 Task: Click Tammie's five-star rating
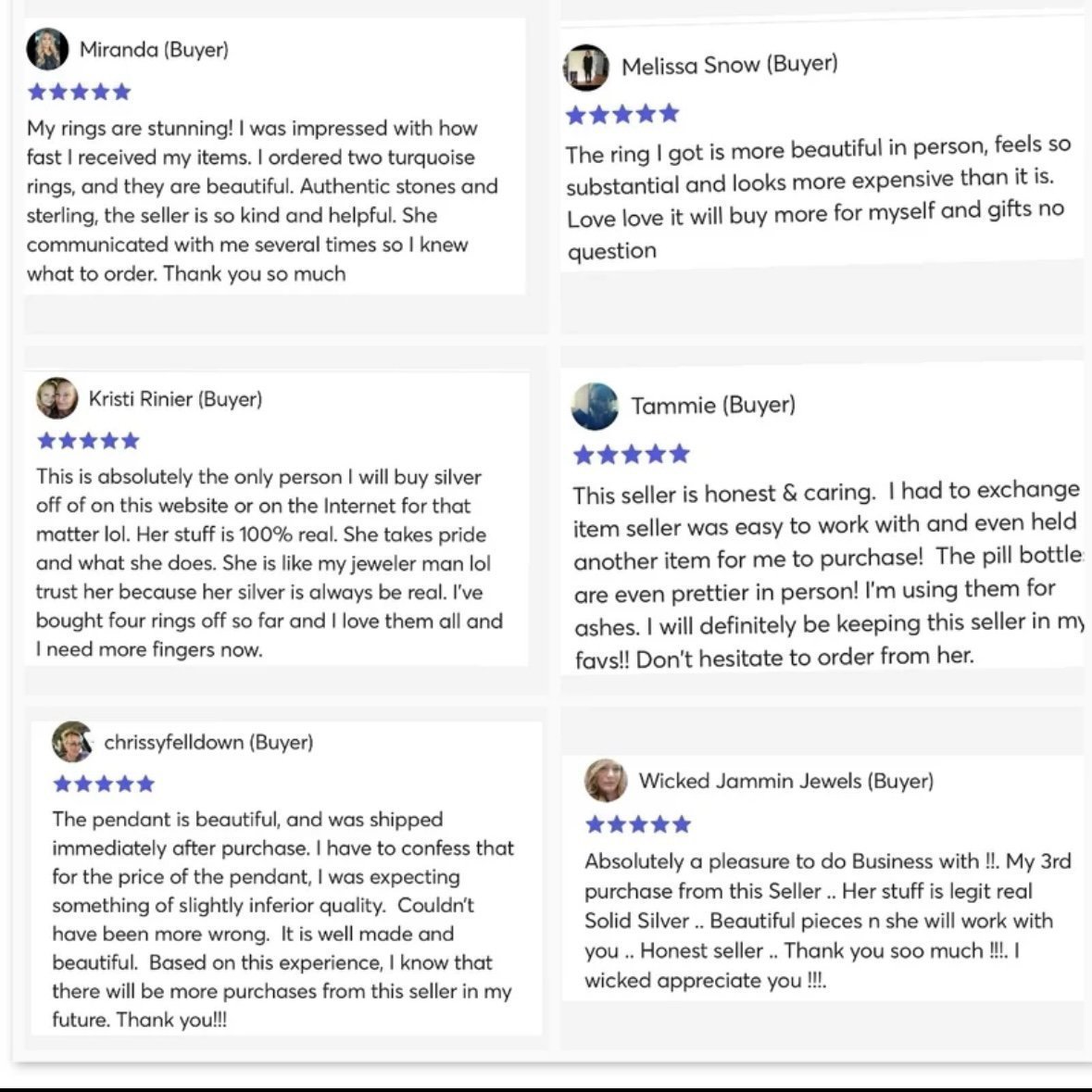click(x=632, y=455)
